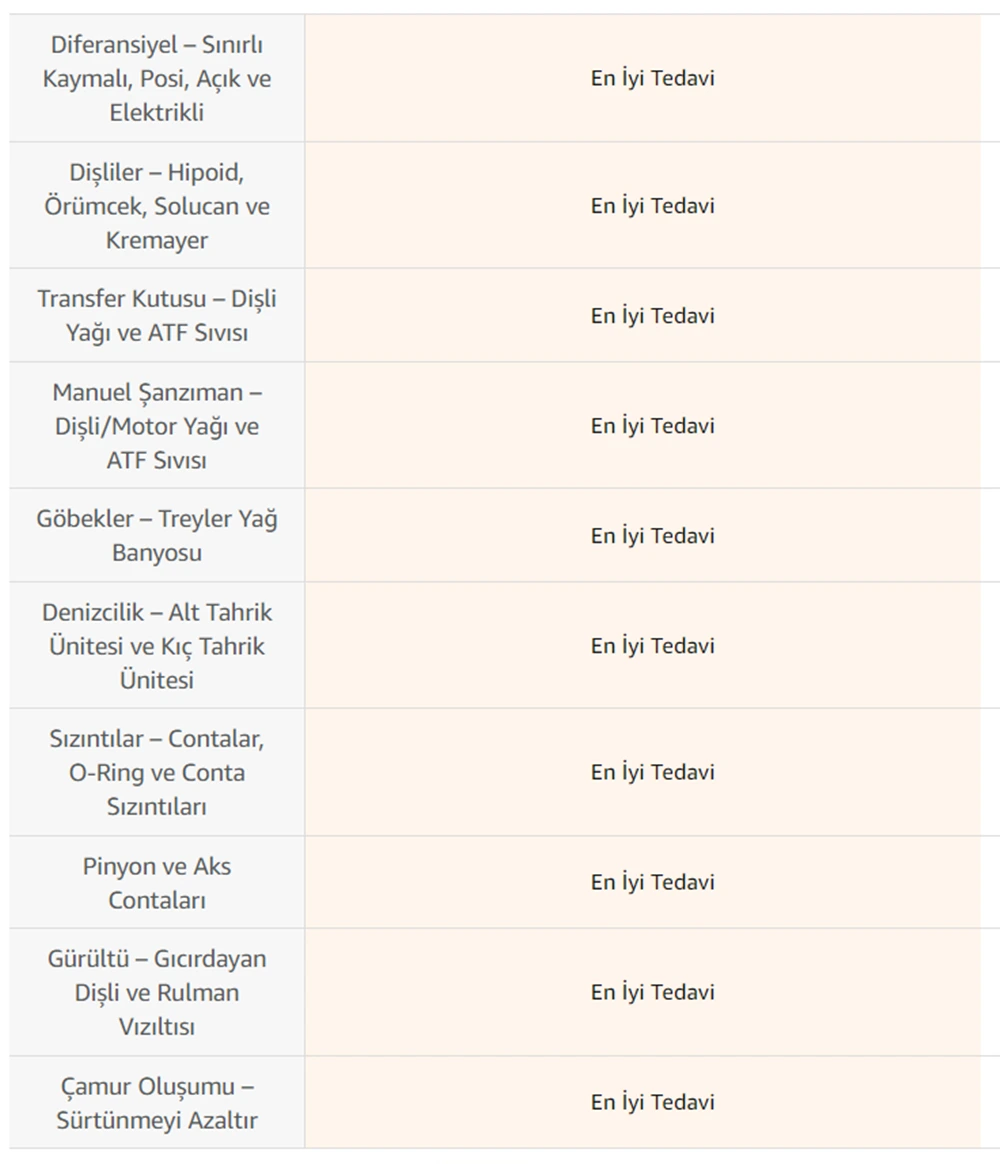Click En İyi Tedavi in Çamur Oluşumu row

(x=653, y=1102)
